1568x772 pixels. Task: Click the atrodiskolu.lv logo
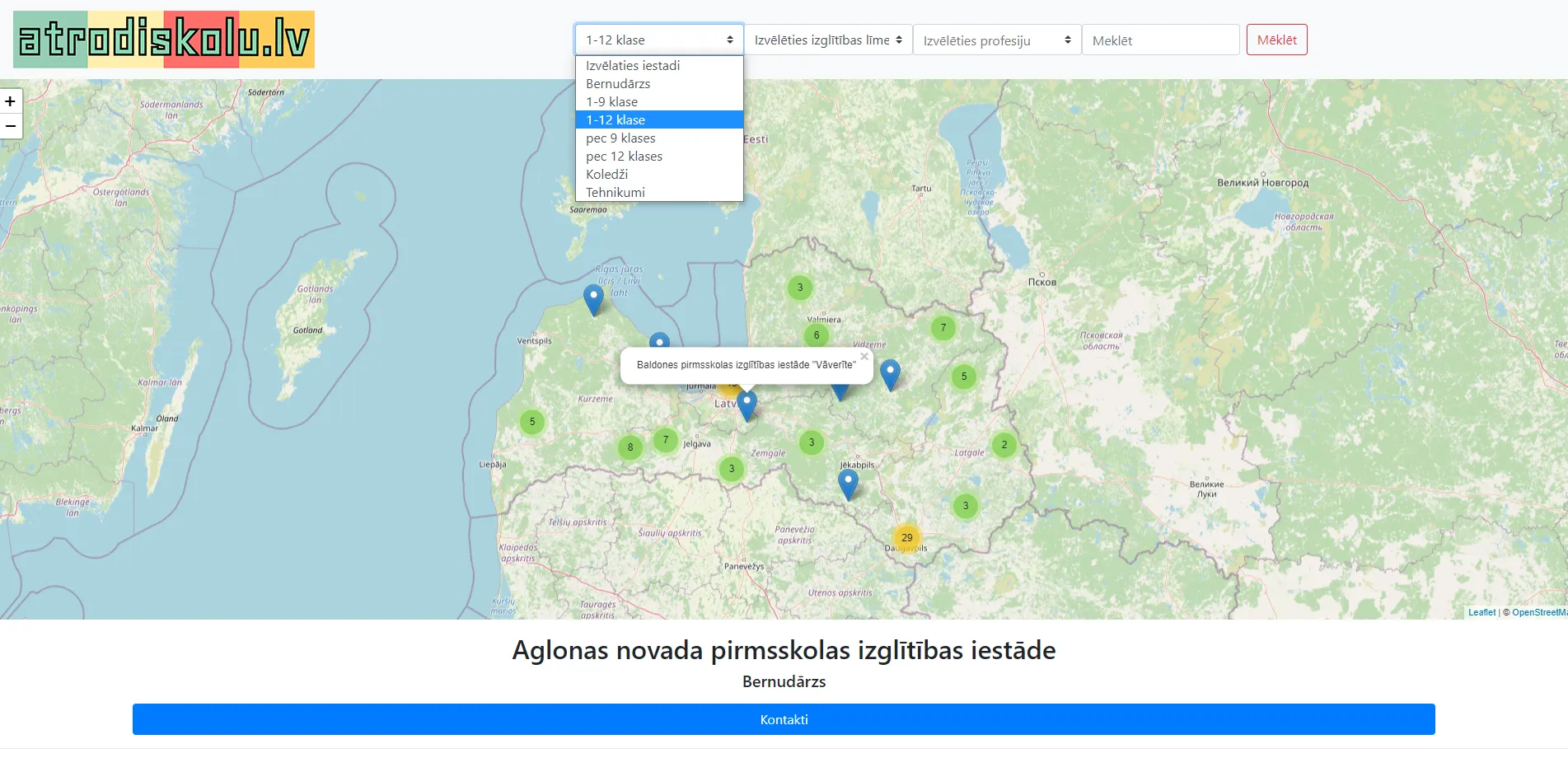pyautogui.click(x=163, y=39)
